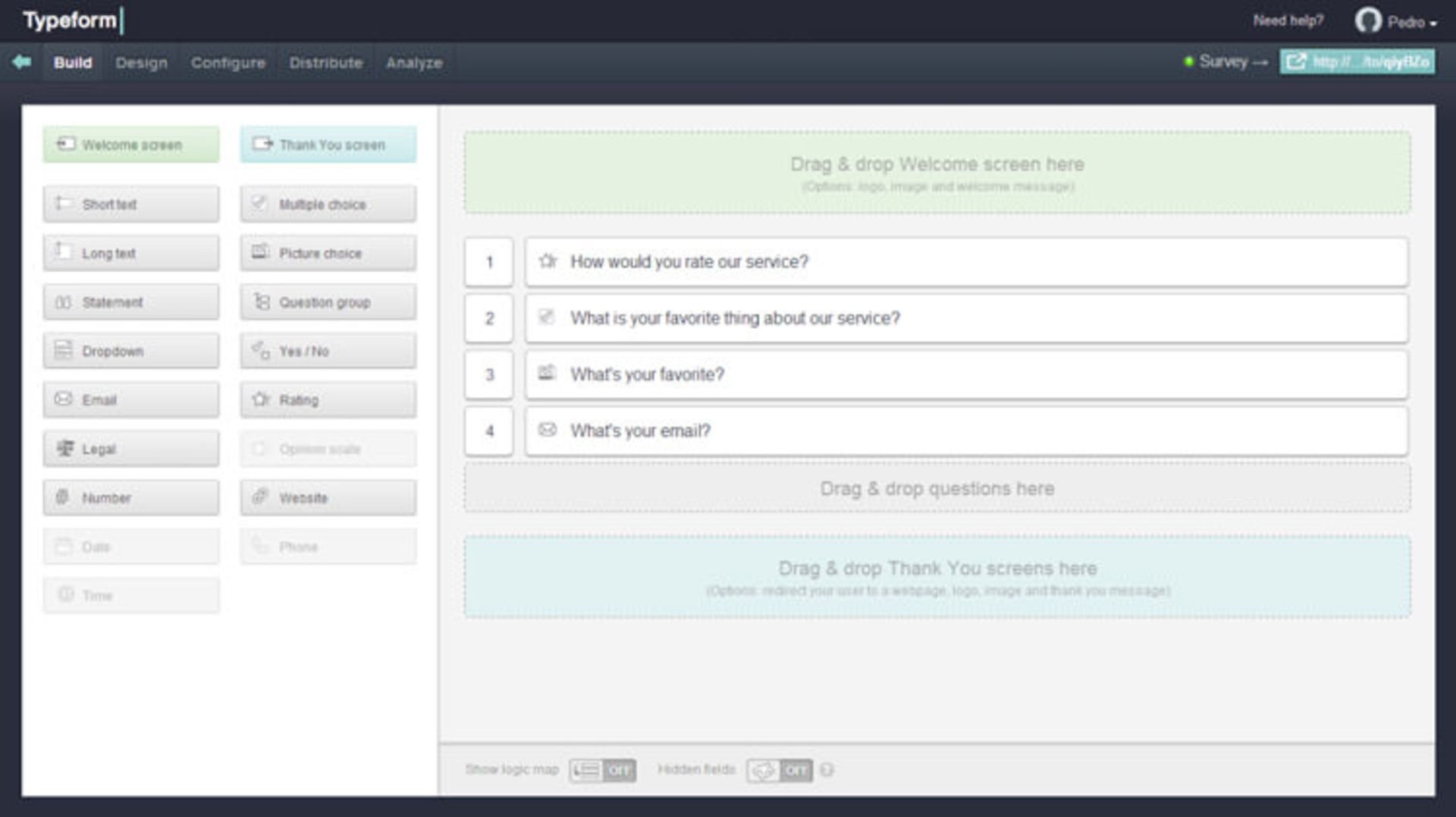Click the Need help? link
Screen dimensions: 1456x817
[x=1288, y=21]
